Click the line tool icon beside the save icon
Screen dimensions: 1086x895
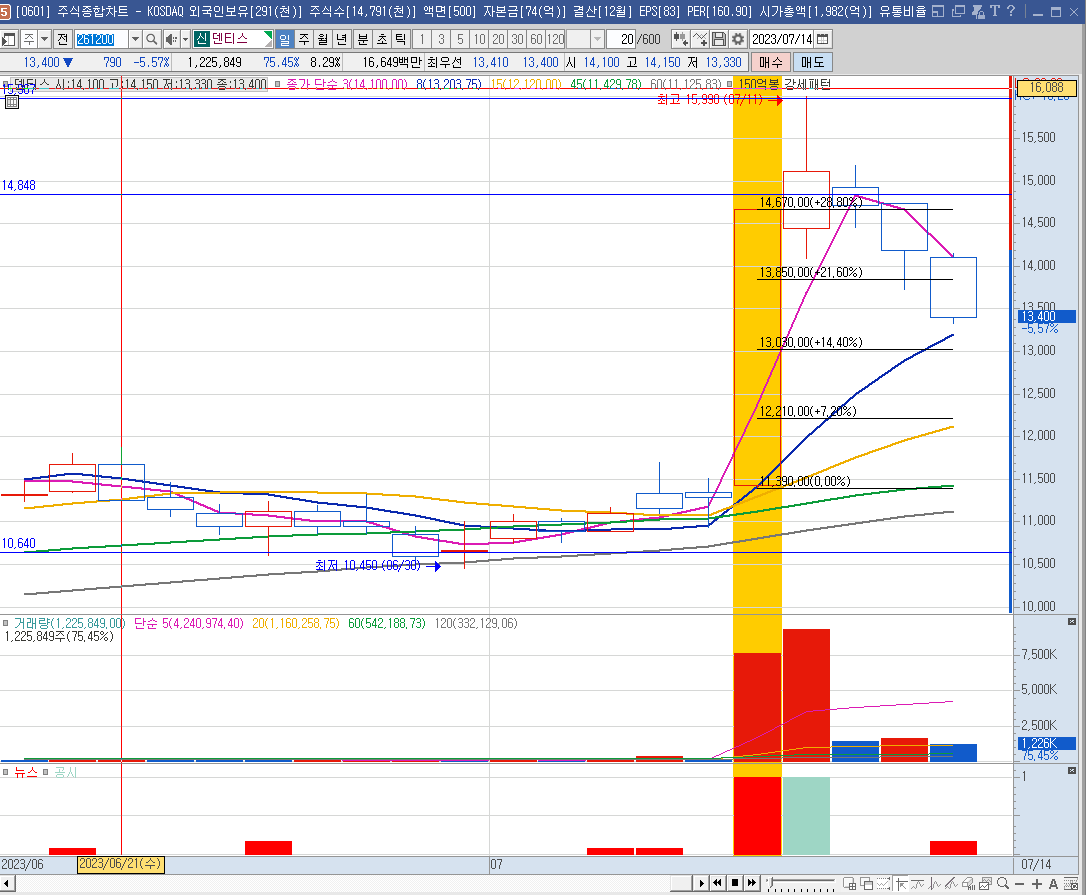700,39
